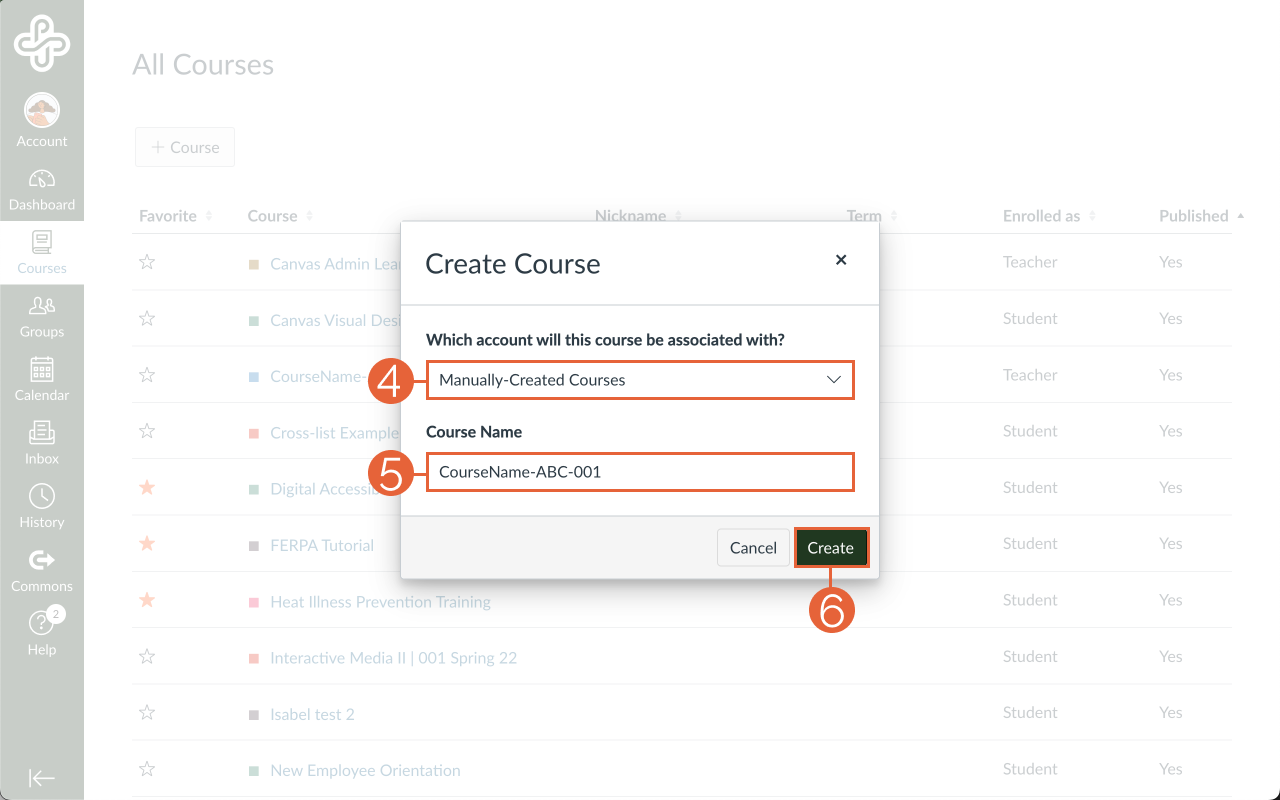
Task: Close the Create Course dialog
Action: pos(841,260)
